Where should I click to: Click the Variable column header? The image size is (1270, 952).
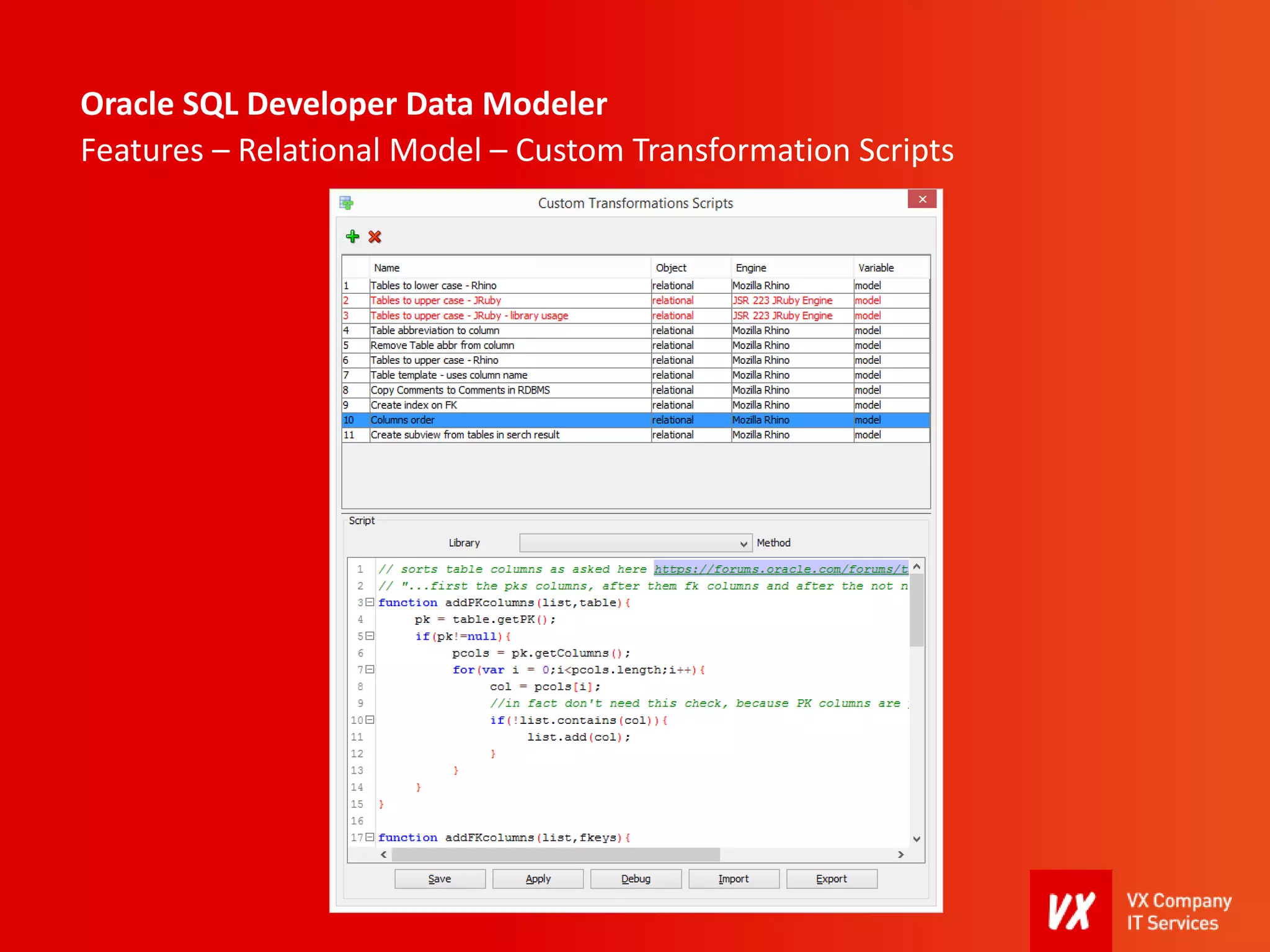click(x=891, y=268)
